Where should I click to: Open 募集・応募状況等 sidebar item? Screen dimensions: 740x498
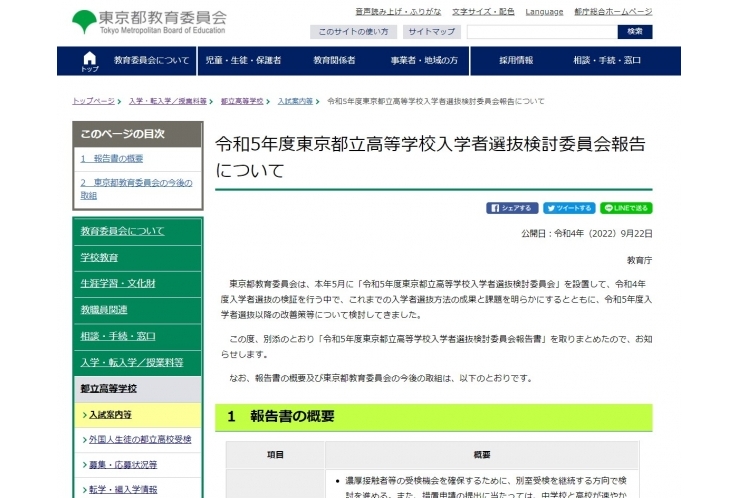coord(123,465)
